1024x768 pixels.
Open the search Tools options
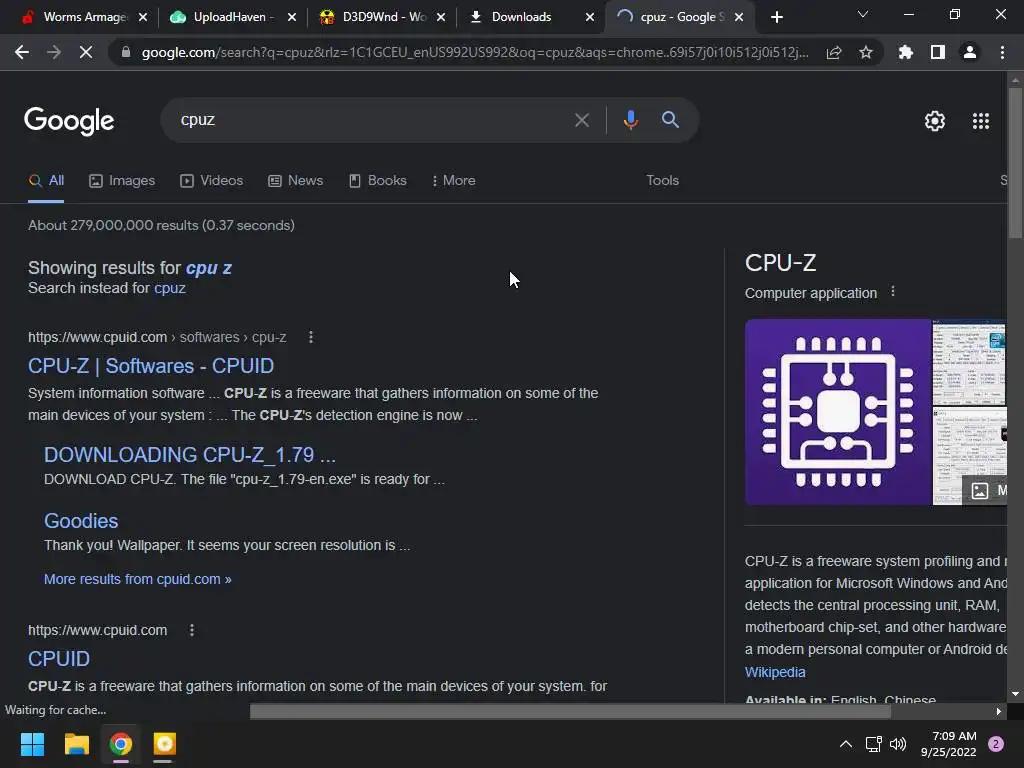pyautogui.click(x=662, y=181)
